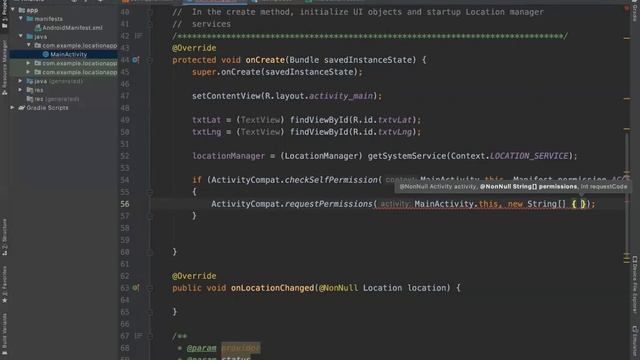Image resolution: width=640 pixels, height=360 pixels.
Task: Click the manifests folder icon
Action: click(x=29, y=19)
